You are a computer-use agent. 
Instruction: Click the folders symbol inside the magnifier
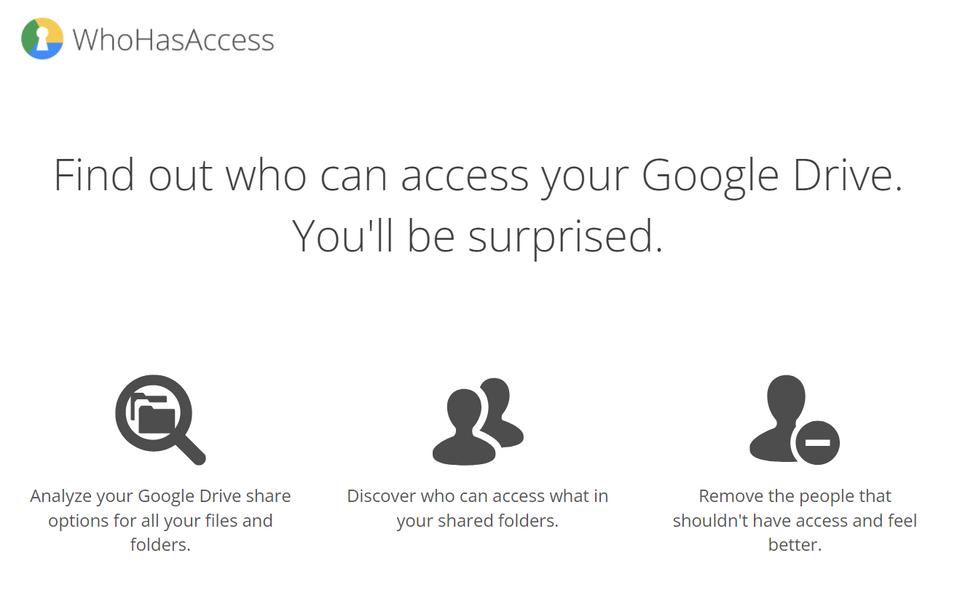click(x=153, y=415)
